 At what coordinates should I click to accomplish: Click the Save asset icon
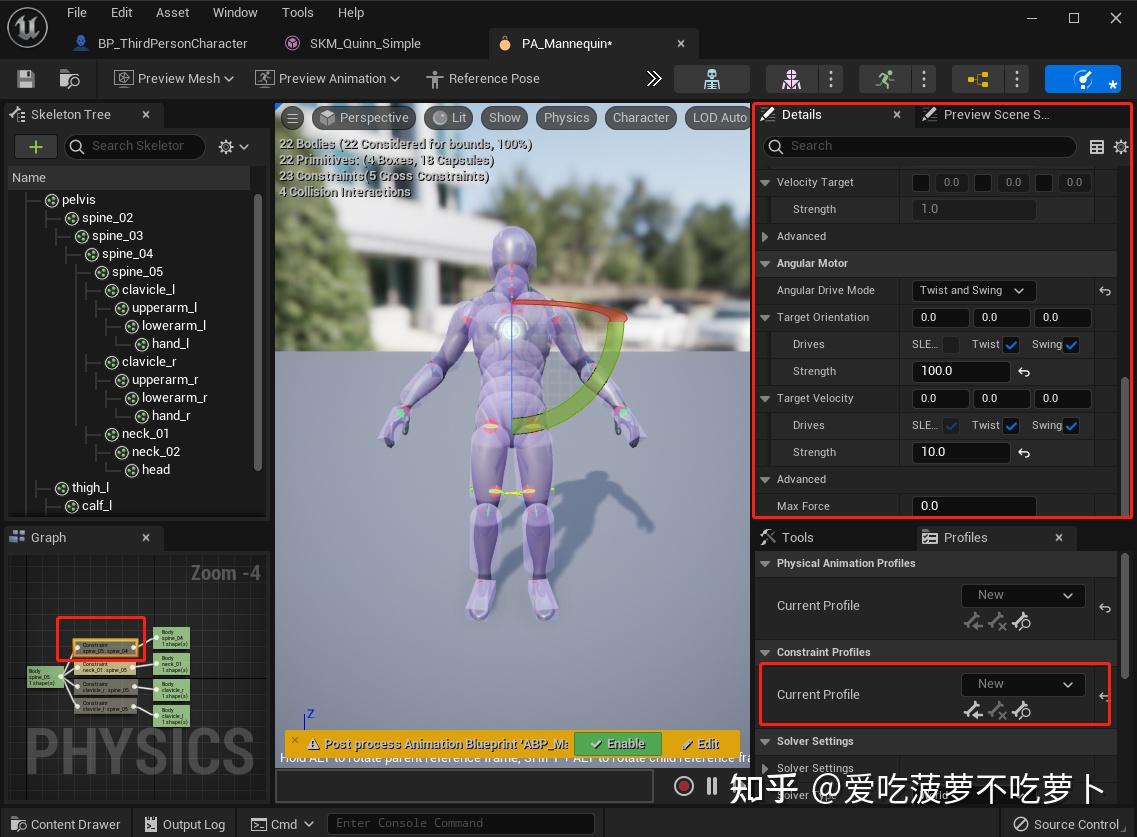click(x=25, y=78)
